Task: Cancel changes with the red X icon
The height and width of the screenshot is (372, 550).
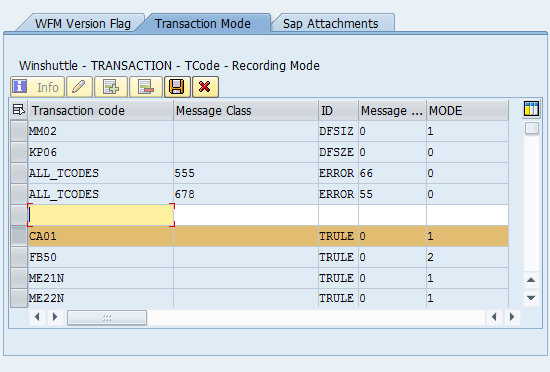Action: click(x=205, y=87)
